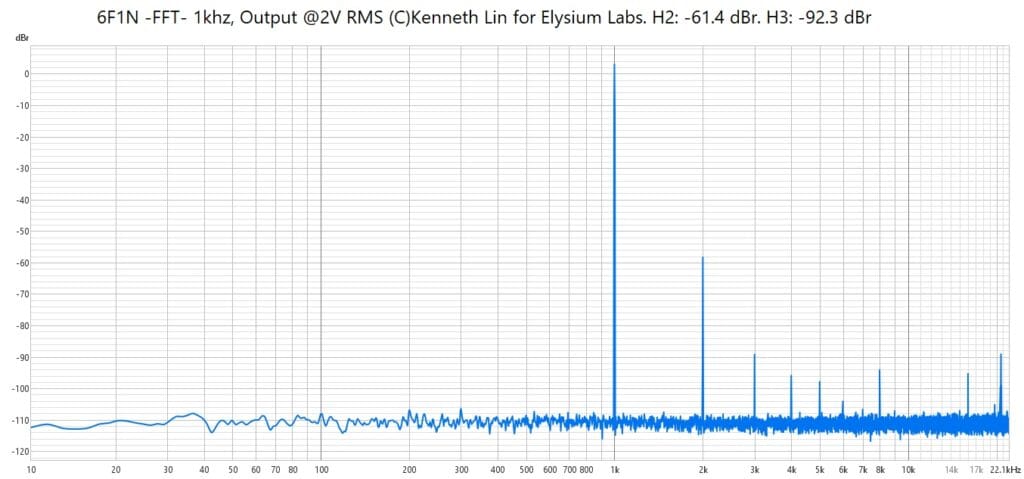The image size is (1024, 479).
Task: Click the 7k frequency axis label
Action: click(863, 470)
